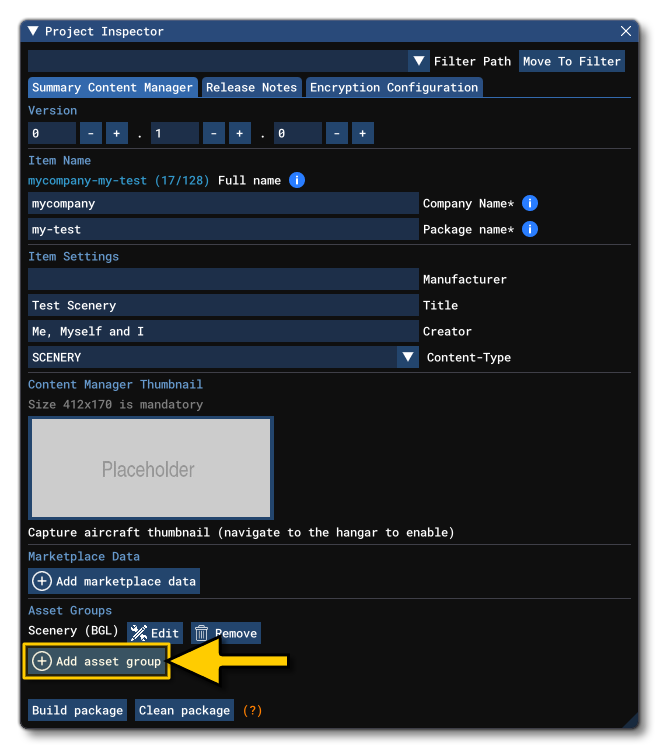The width and height of the screenshot is (659, 749).
Task: Open the Filter Path dropdown arrow
Action: coord(419,61)
